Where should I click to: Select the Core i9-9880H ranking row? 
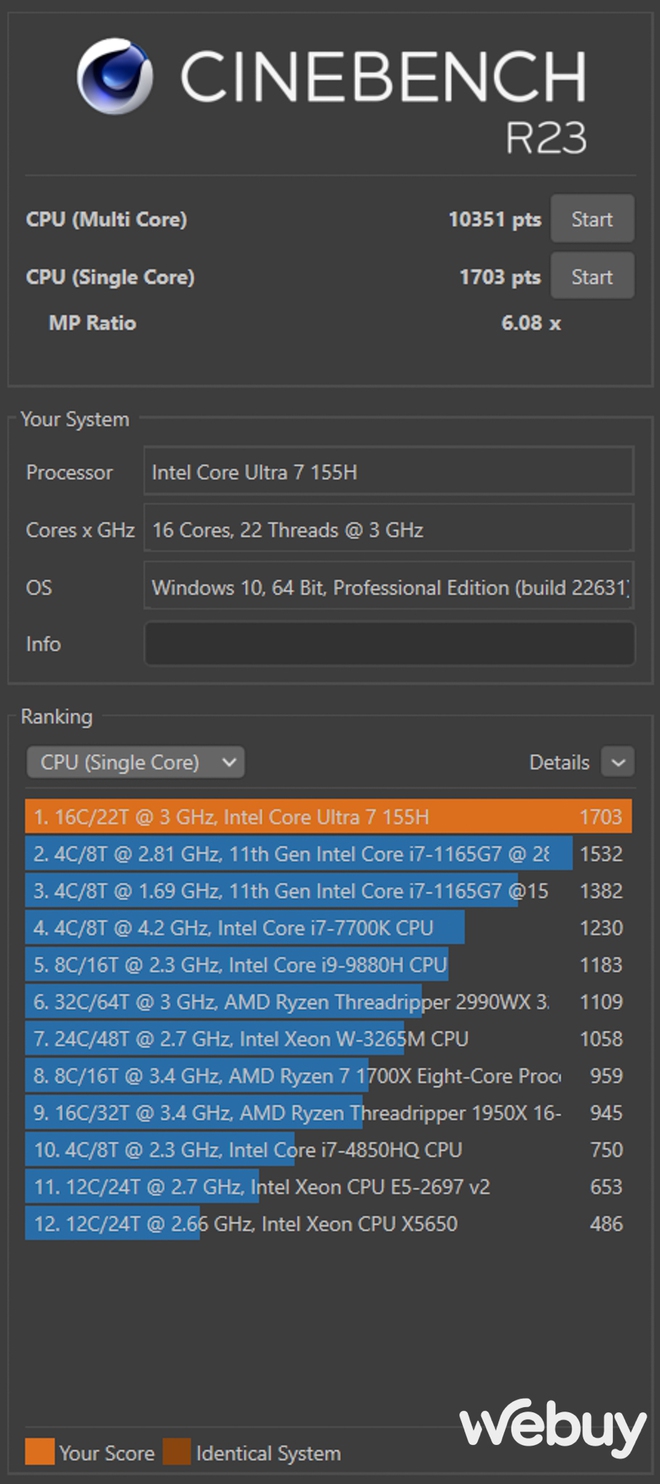328,965
